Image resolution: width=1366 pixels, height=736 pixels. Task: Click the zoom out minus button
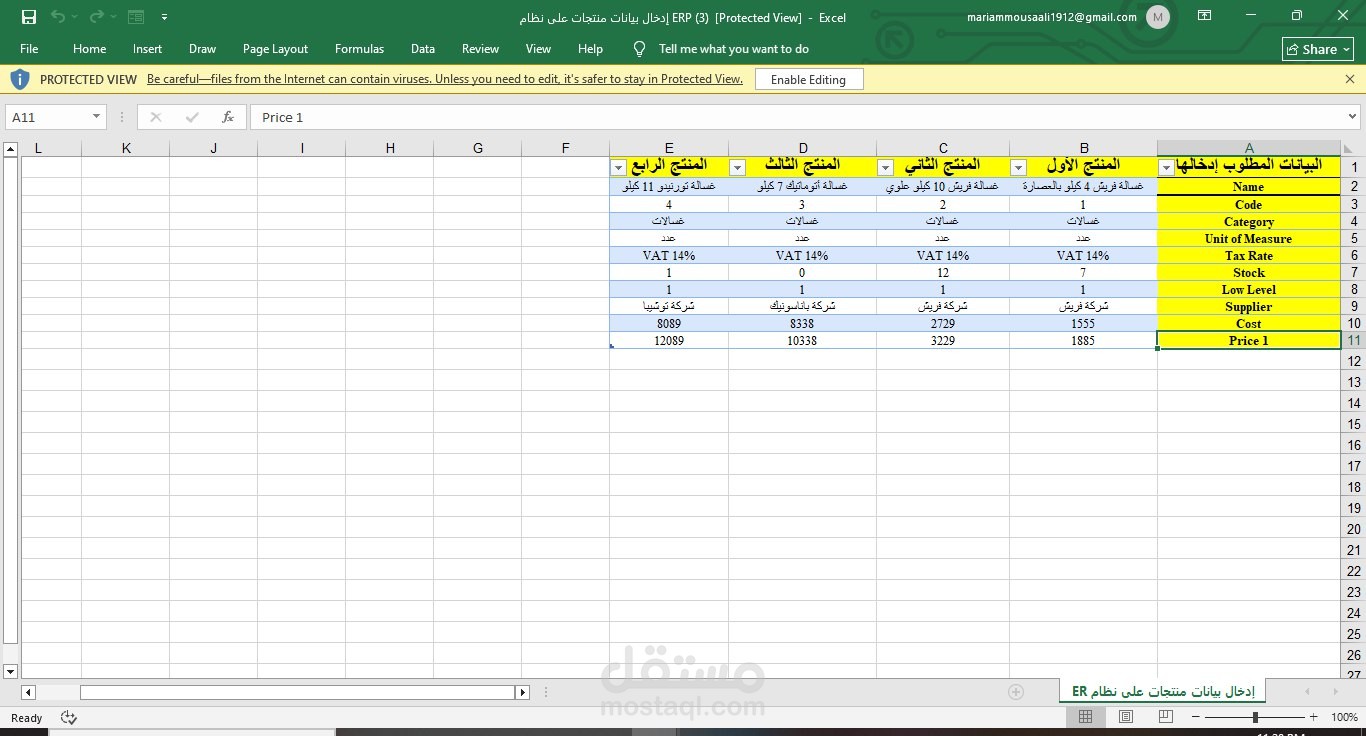tap(1197, 717)
